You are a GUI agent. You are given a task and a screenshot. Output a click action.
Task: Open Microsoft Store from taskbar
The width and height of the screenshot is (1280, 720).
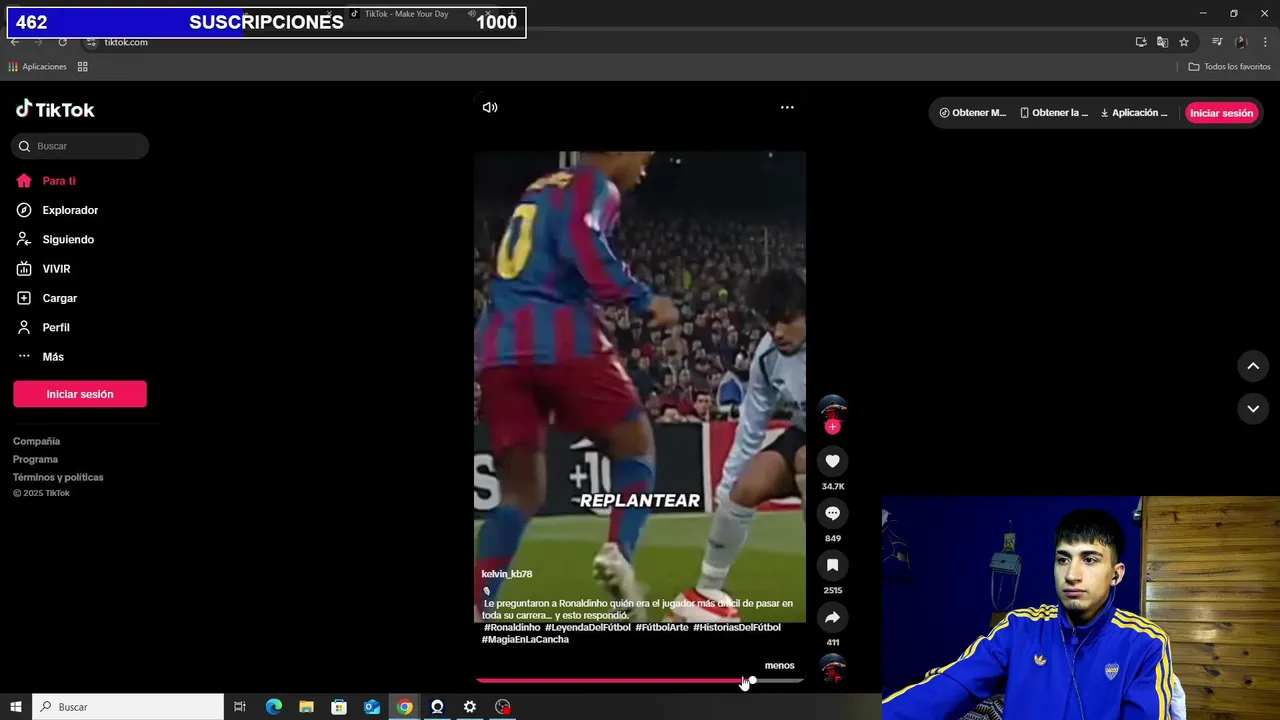pyautogui.click(x=339, y=707)
